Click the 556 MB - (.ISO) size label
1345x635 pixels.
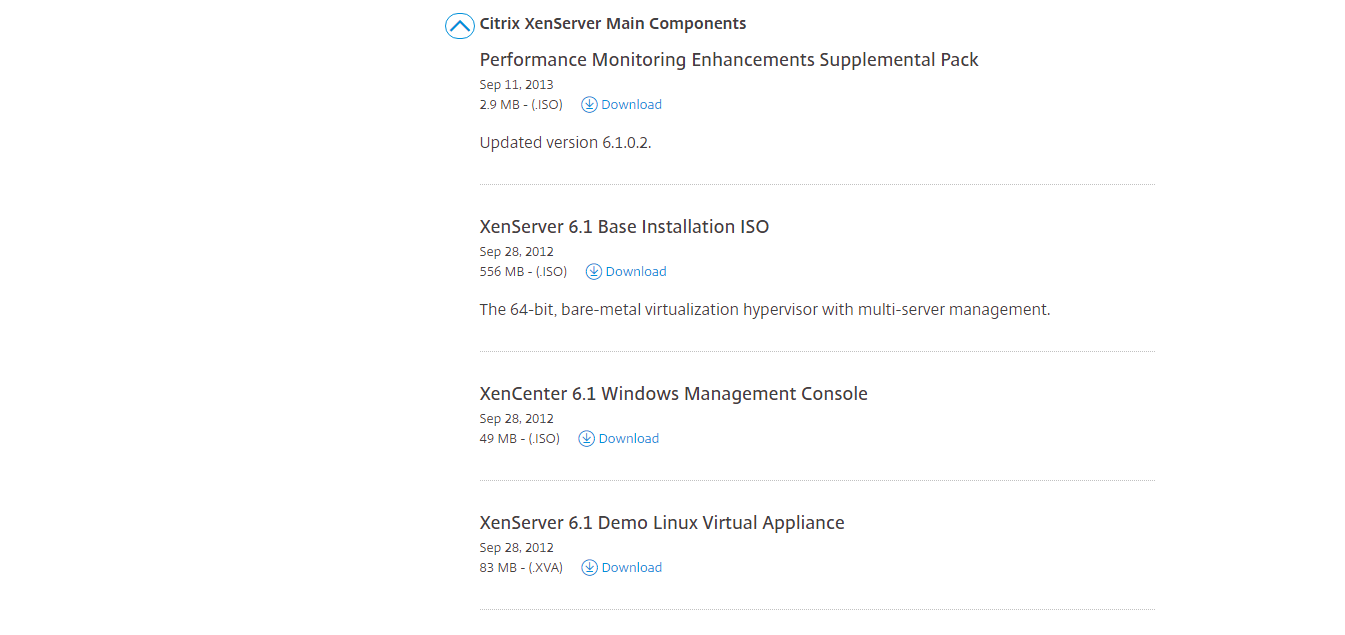[x=523, y=272]
